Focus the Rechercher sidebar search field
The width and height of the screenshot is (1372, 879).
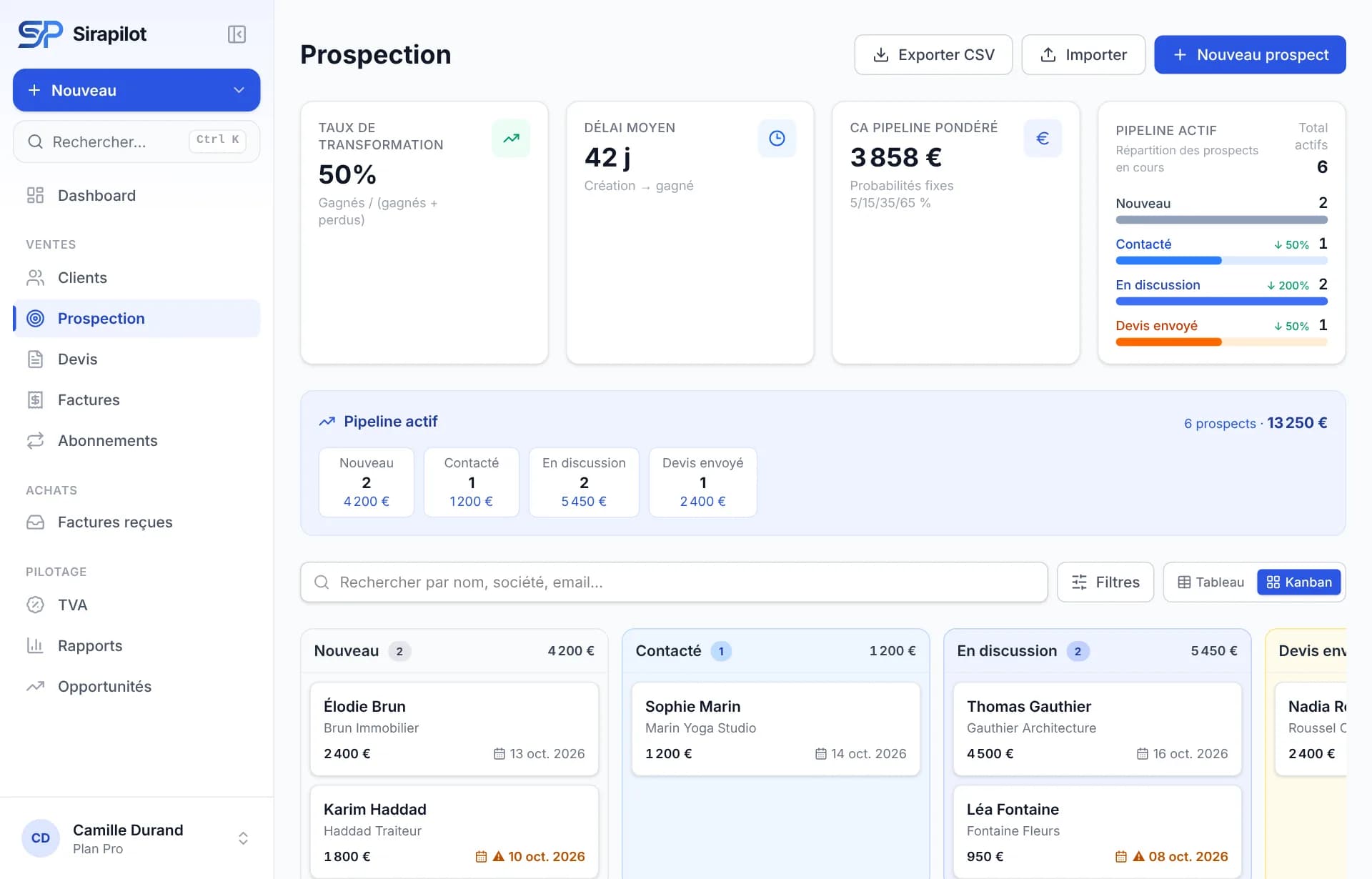point(136,141)
